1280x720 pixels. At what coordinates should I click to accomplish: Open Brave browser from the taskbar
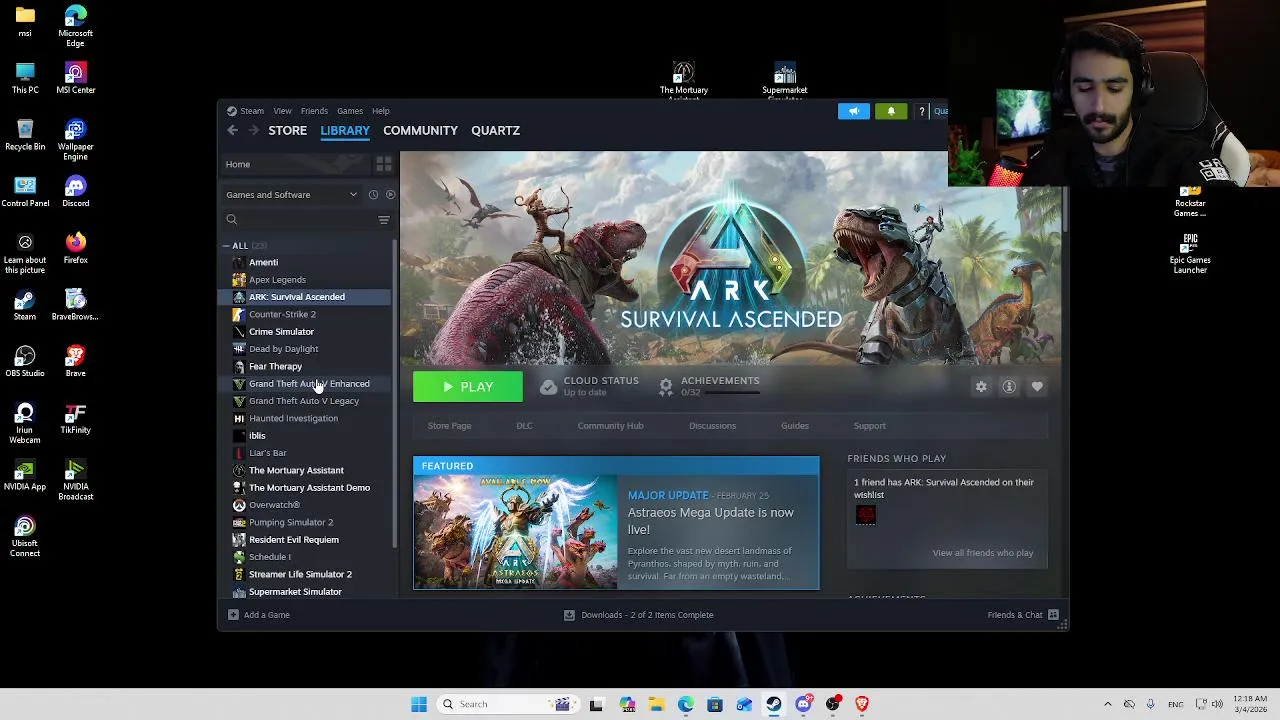(x=862, y=704)
